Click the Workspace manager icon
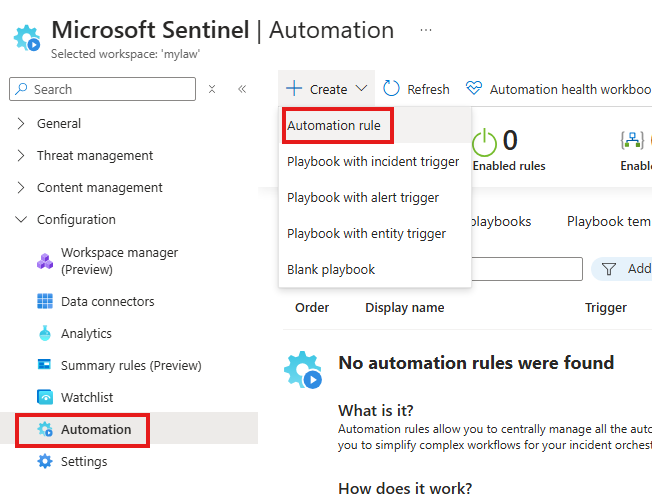Screen dimensions: 652x498 pos(45,261)
